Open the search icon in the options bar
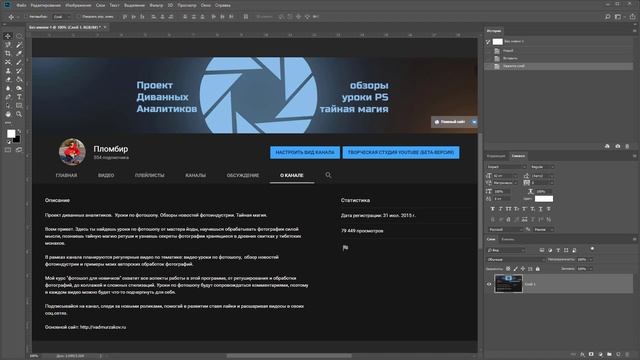This screenshot has height=360, width=640. pos(608,17)
